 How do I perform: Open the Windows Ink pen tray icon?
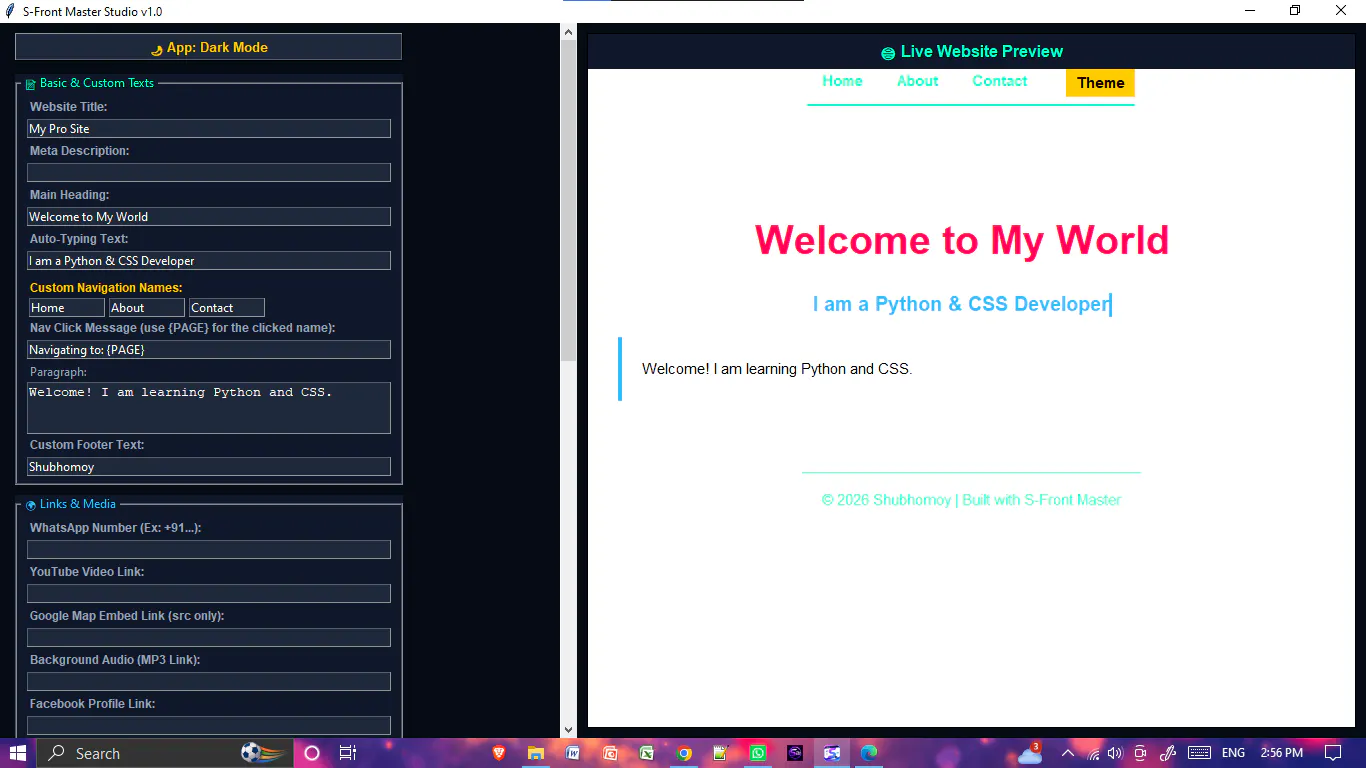(1167, 753)
